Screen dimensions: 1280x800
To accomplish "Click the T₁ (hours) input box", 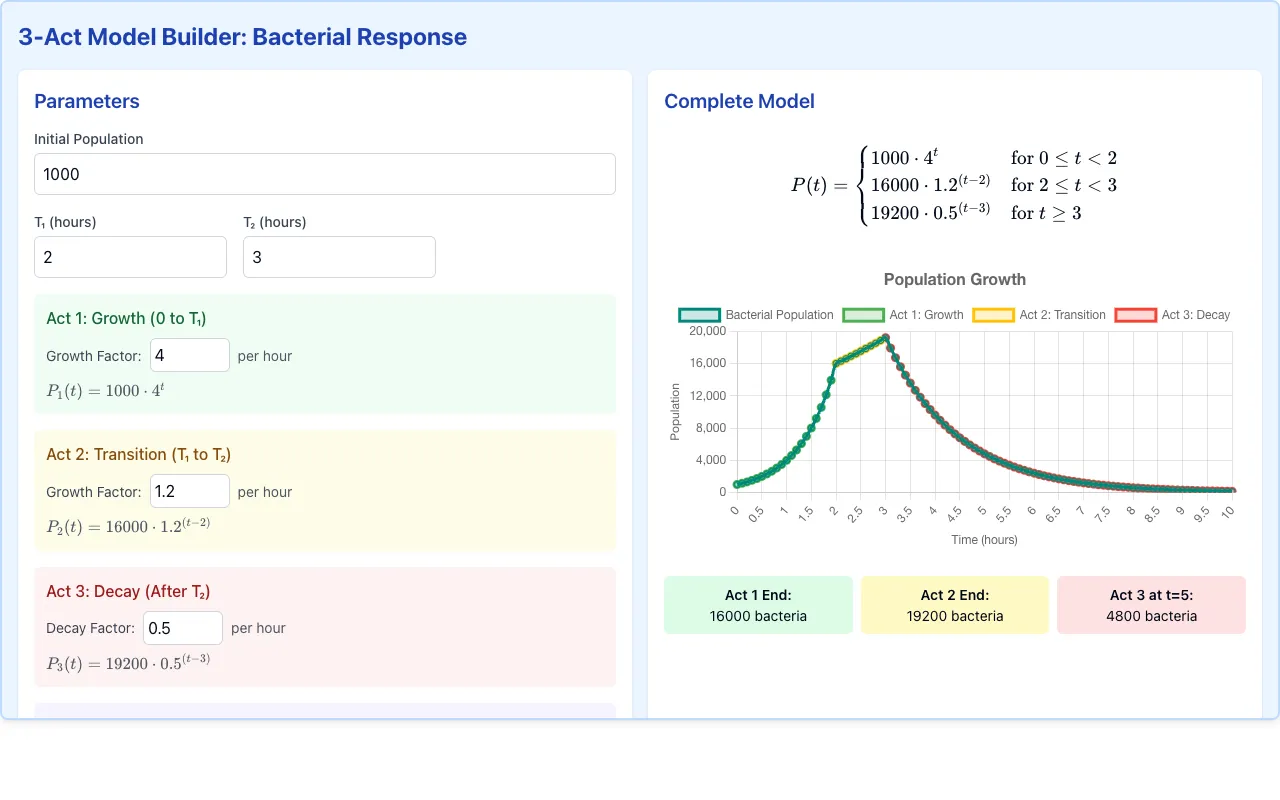I will click(x=130, y=257).
